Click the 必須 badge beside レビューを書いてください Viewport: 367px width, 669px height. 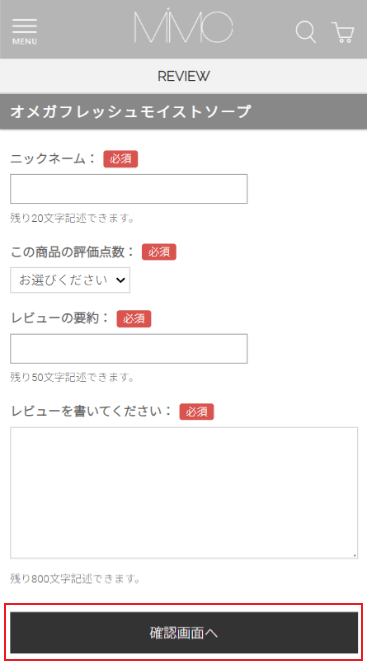point(196,412)
